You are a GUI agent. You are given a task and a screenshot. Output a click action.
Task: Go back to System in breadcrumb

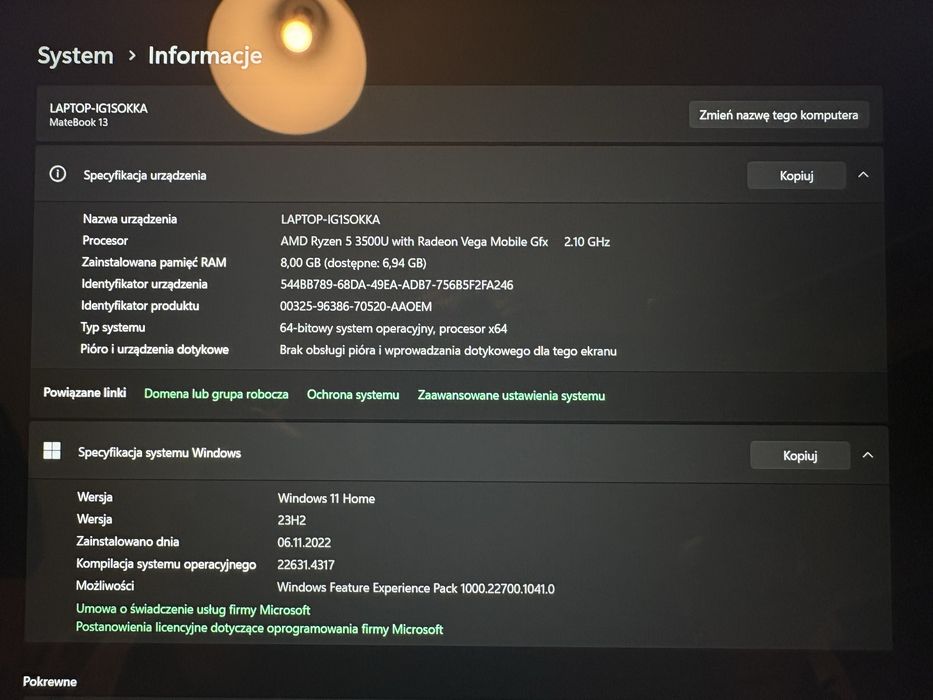tap(76, 55)
